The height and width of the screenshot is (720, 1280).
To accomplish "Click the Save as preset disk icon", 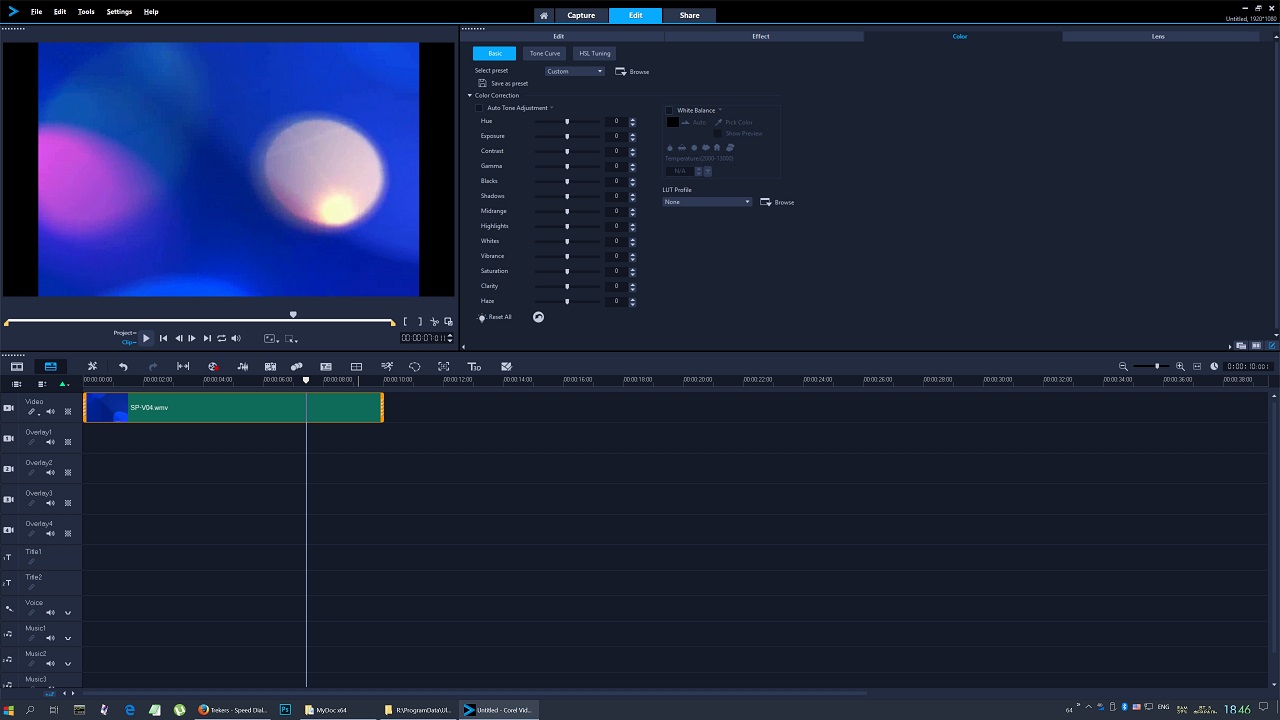I will (x=482, y=84).
